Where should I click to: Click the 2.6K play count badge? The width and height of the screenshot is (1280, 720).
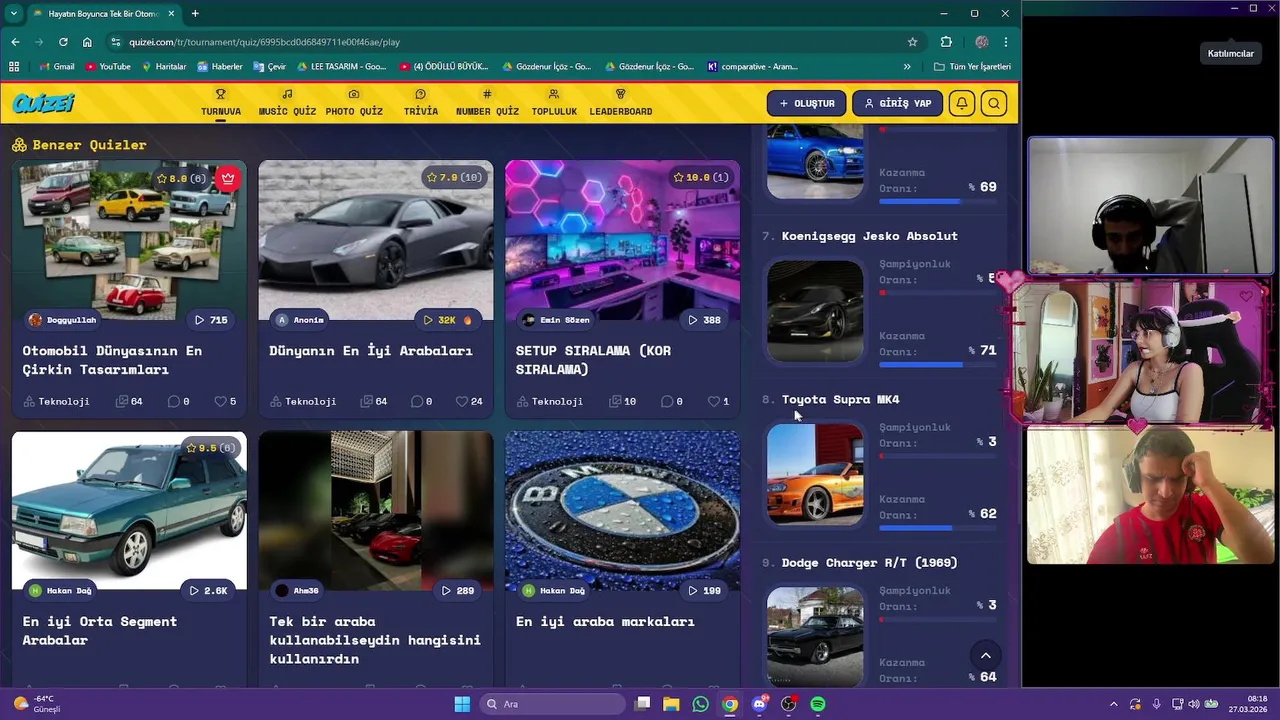[209, 591]
